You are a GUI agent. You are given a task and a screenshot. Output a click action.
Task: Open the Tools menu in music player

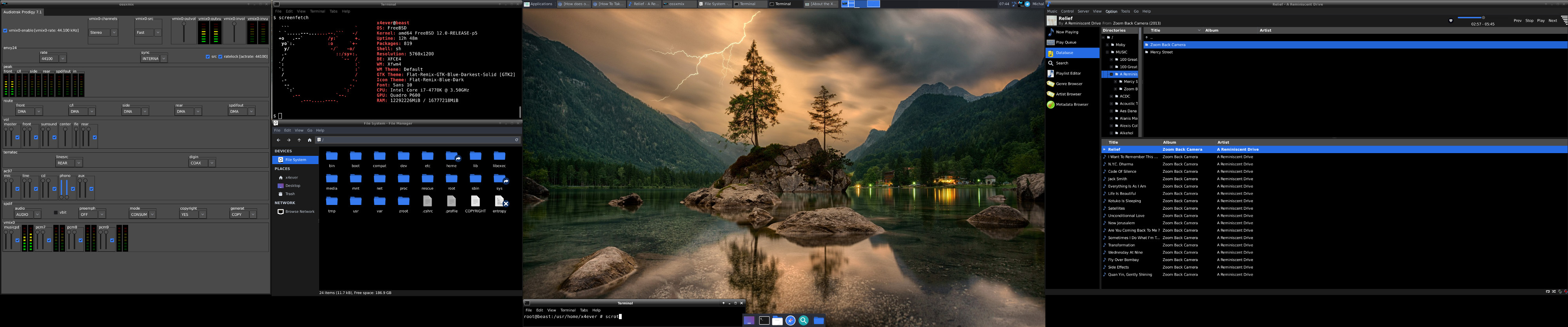click(x=1125, y=12)
